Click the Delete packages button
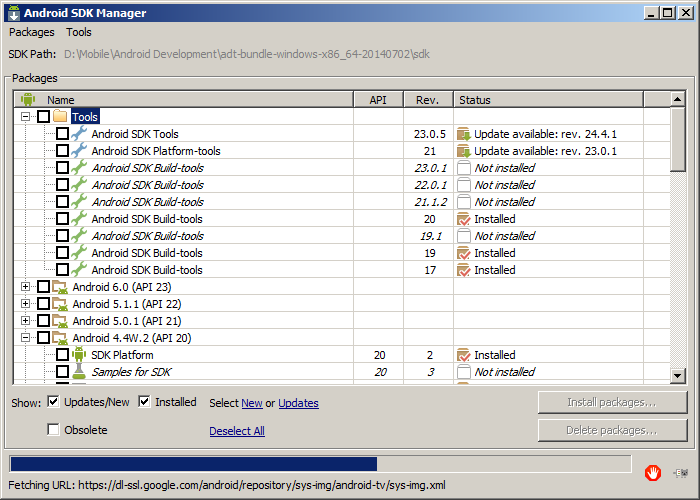 click(612, 430)
